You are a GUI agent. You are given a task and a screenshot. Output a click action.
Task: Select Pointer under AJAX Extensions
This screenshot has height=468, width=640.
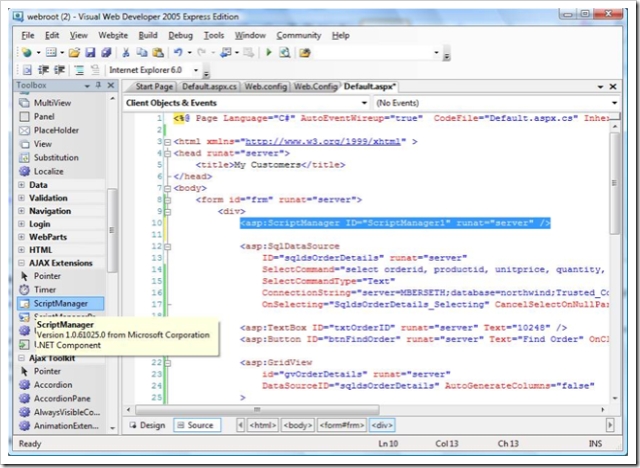coord(60,276)
